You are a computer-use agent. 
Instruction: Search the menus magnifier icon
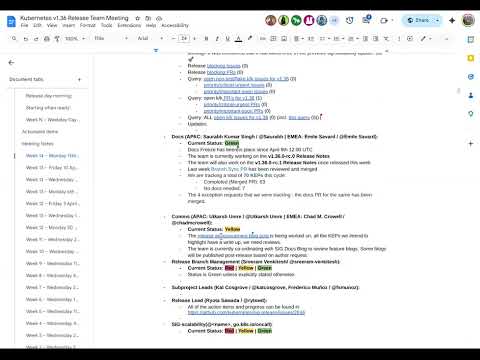(14, 39)
